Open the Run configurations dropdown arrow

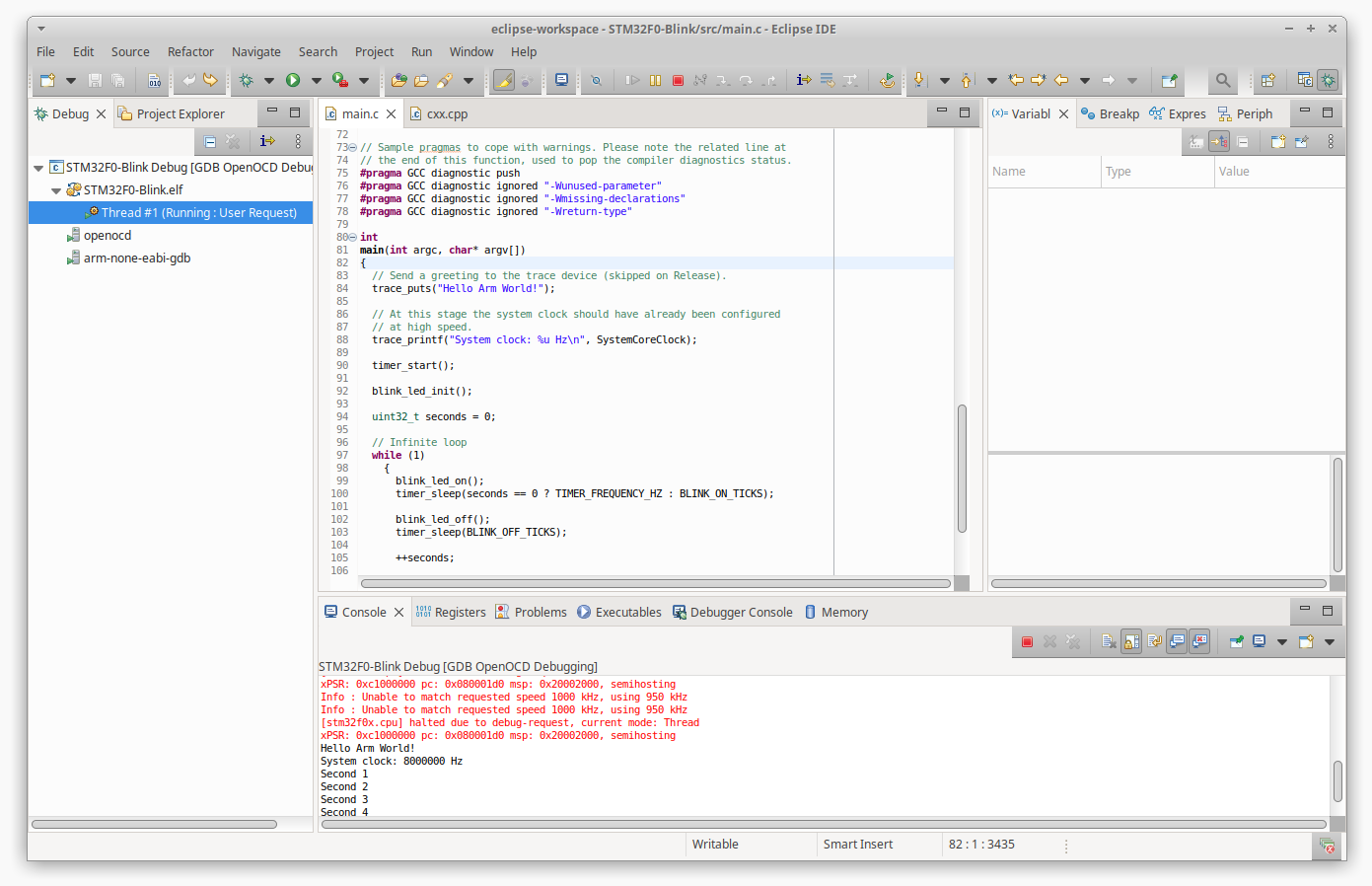click(x=317, y=80)
